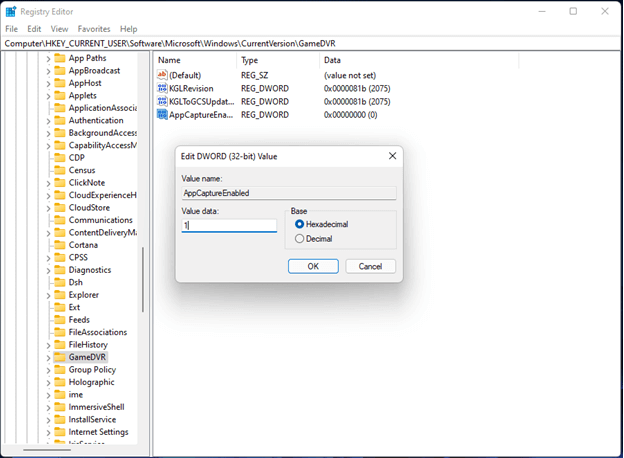Click the AppCaptureEnabled DWORD value icon

point(162,115)
